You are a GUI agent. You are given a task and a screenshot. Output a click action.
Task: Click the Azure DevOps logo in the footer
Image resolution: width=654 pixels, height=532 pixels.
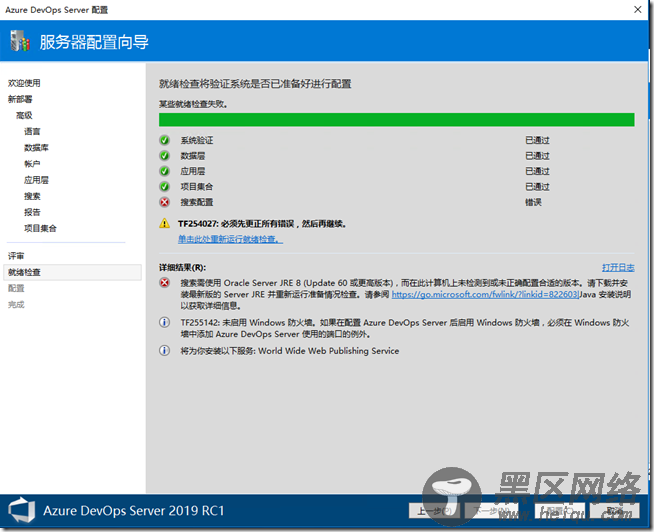[22, 510]
